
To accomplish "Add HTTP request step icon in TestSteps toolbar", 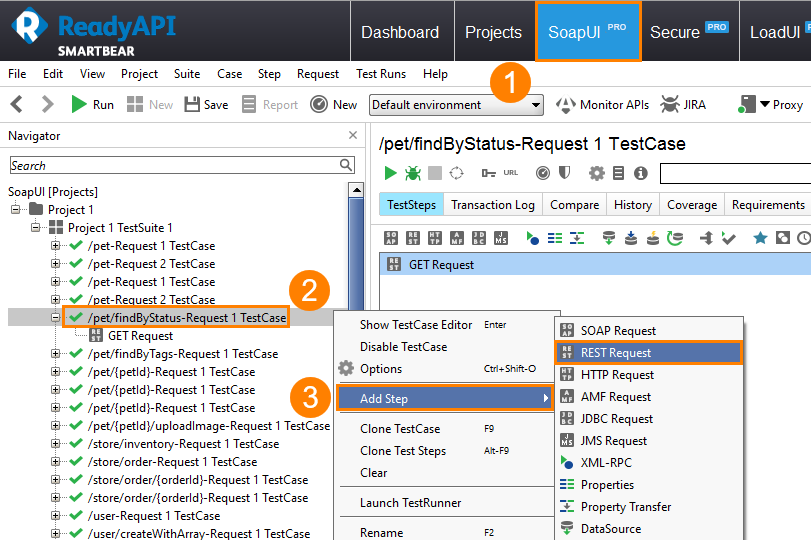I will tap(435, 238).
